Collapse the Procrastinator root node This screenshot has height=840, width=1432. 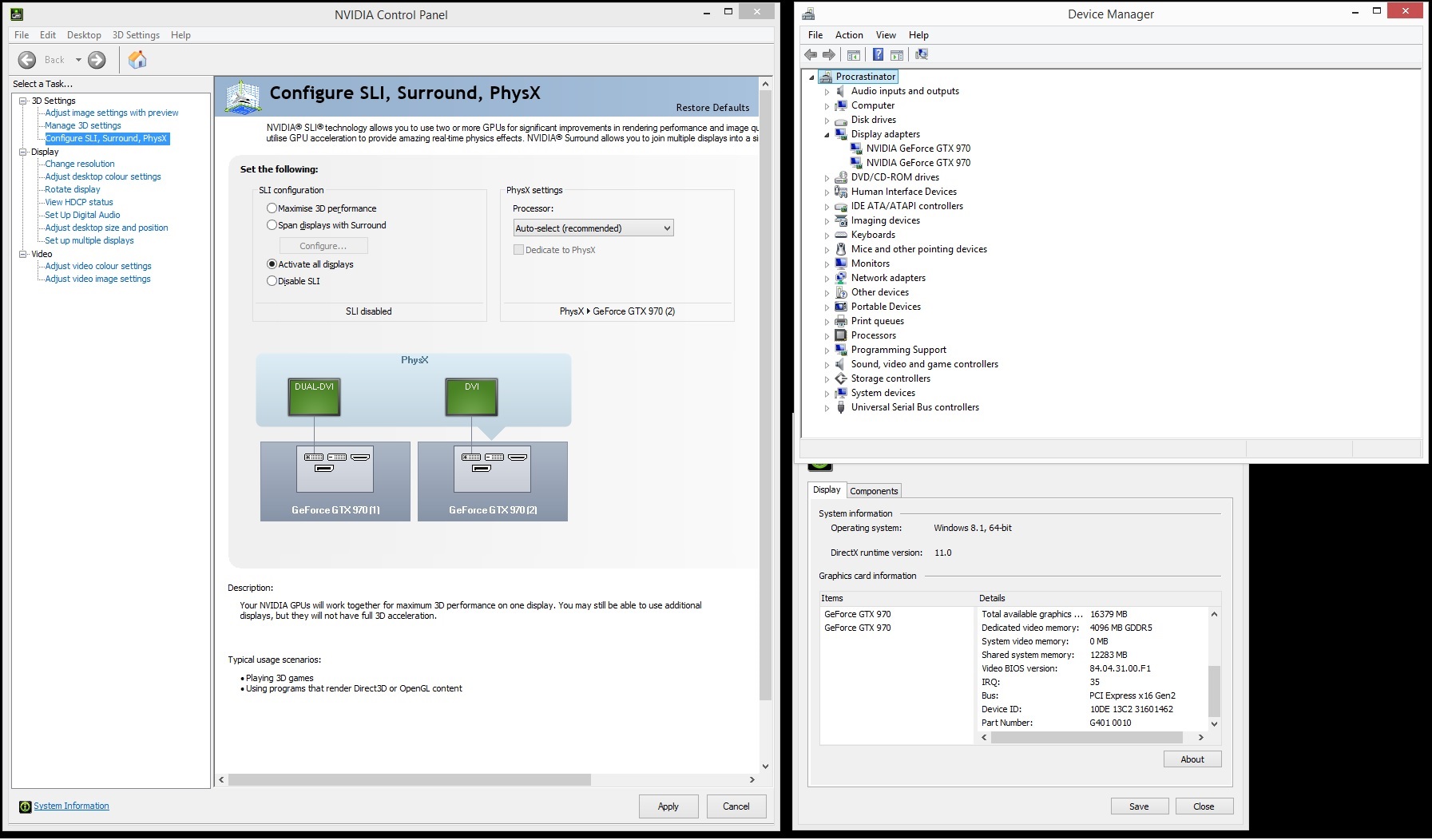pyautogui.click(x=812, y=77)
